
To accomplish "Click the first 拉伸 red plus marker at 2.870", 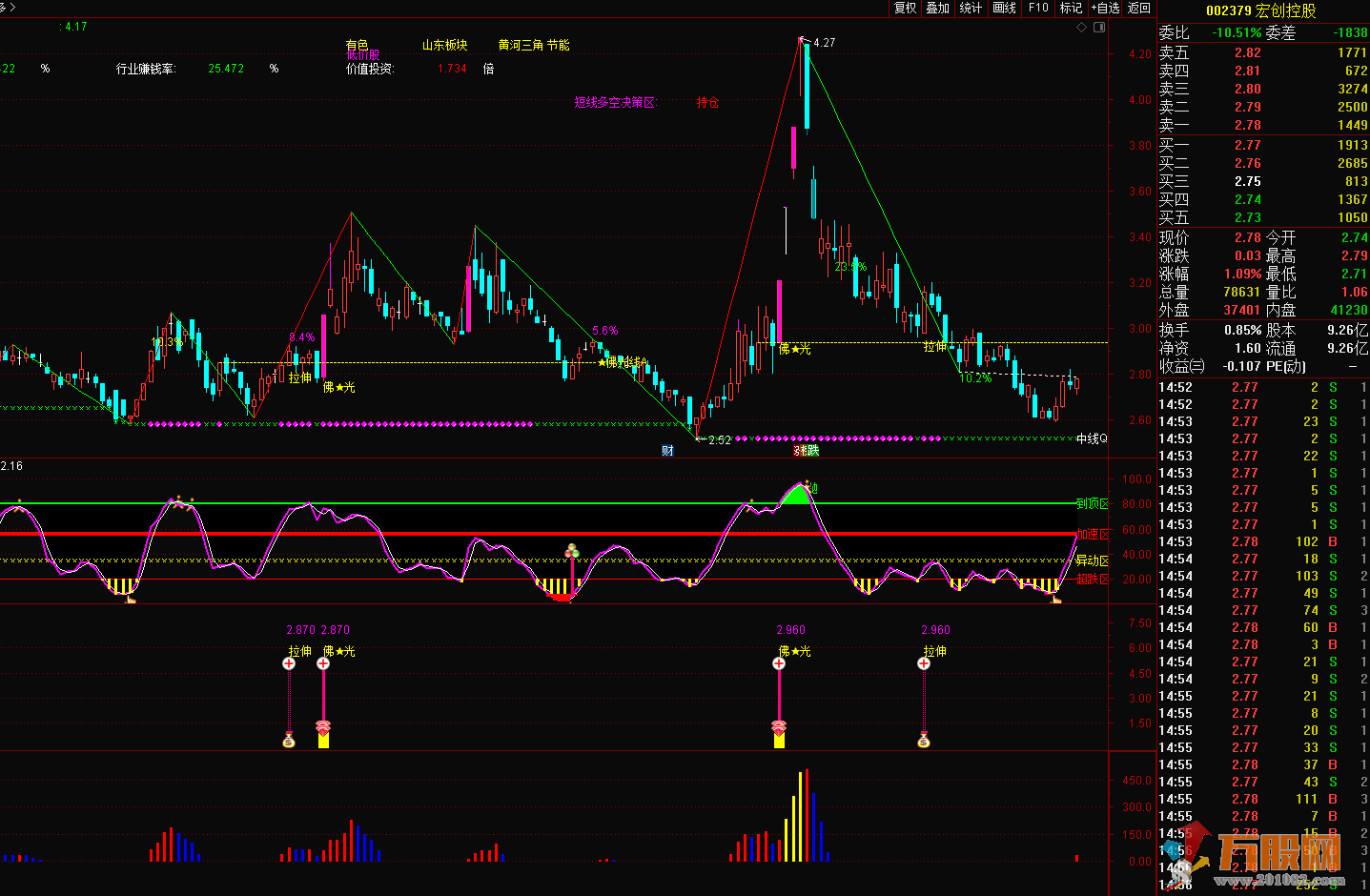I will [x=289, y=663].
